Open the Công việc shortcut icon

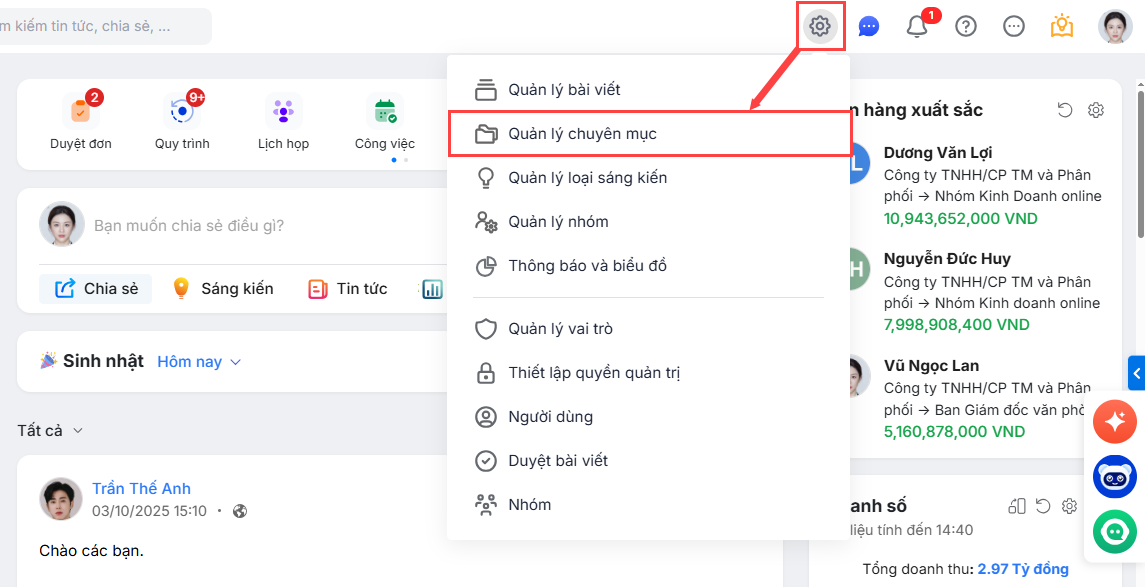coord(385,111)
